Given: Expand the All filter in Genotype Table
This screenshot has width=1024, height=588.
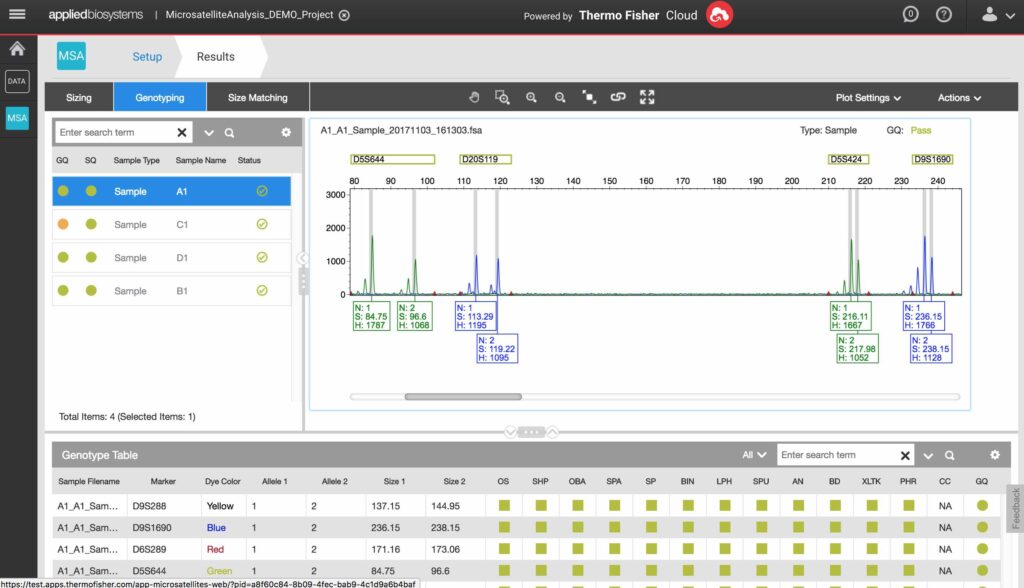Looking at the screenshot, I should [x=754, y=455].
